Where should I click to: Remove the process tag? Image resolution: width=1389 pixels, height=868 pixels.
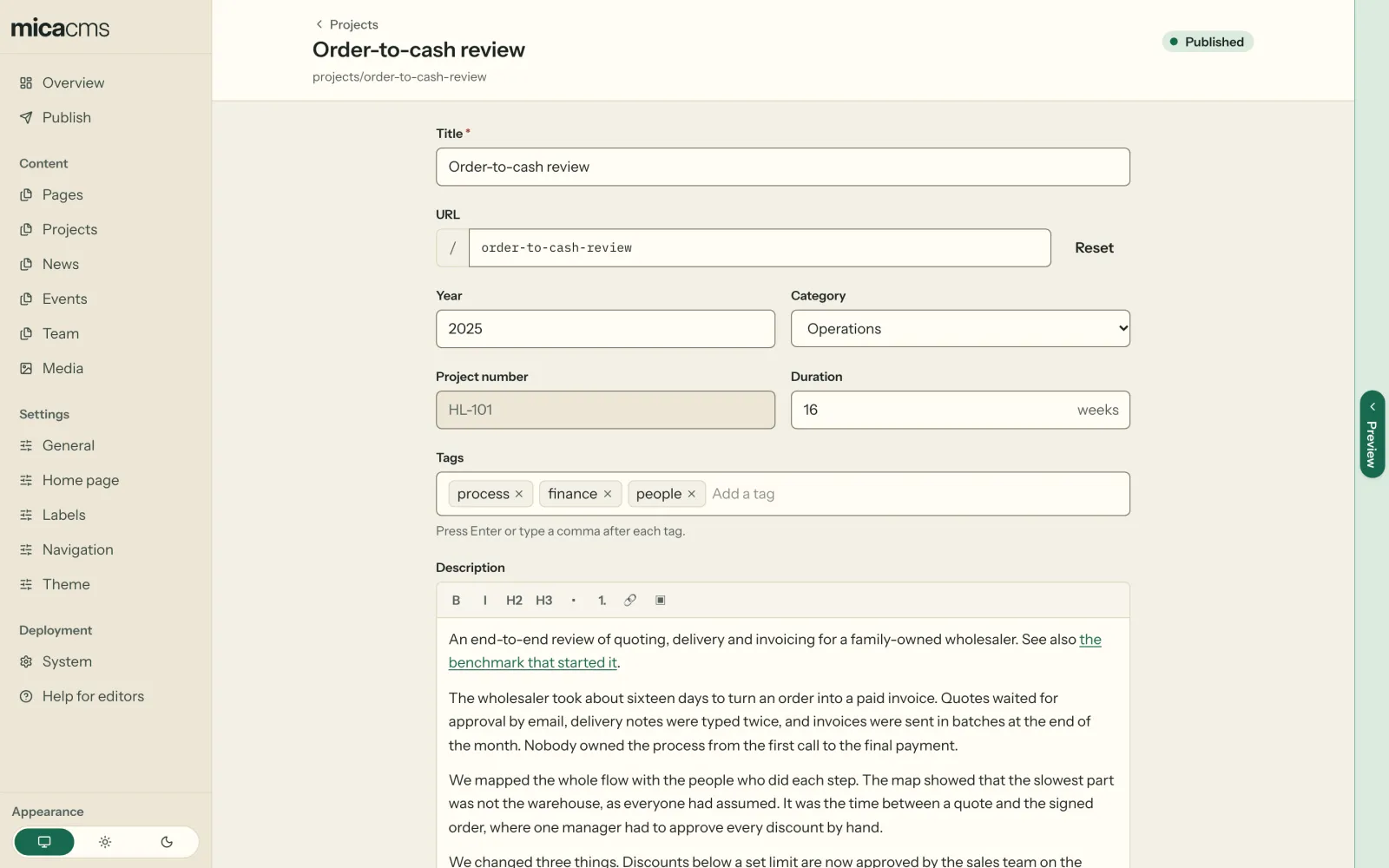tap(519, 494)
